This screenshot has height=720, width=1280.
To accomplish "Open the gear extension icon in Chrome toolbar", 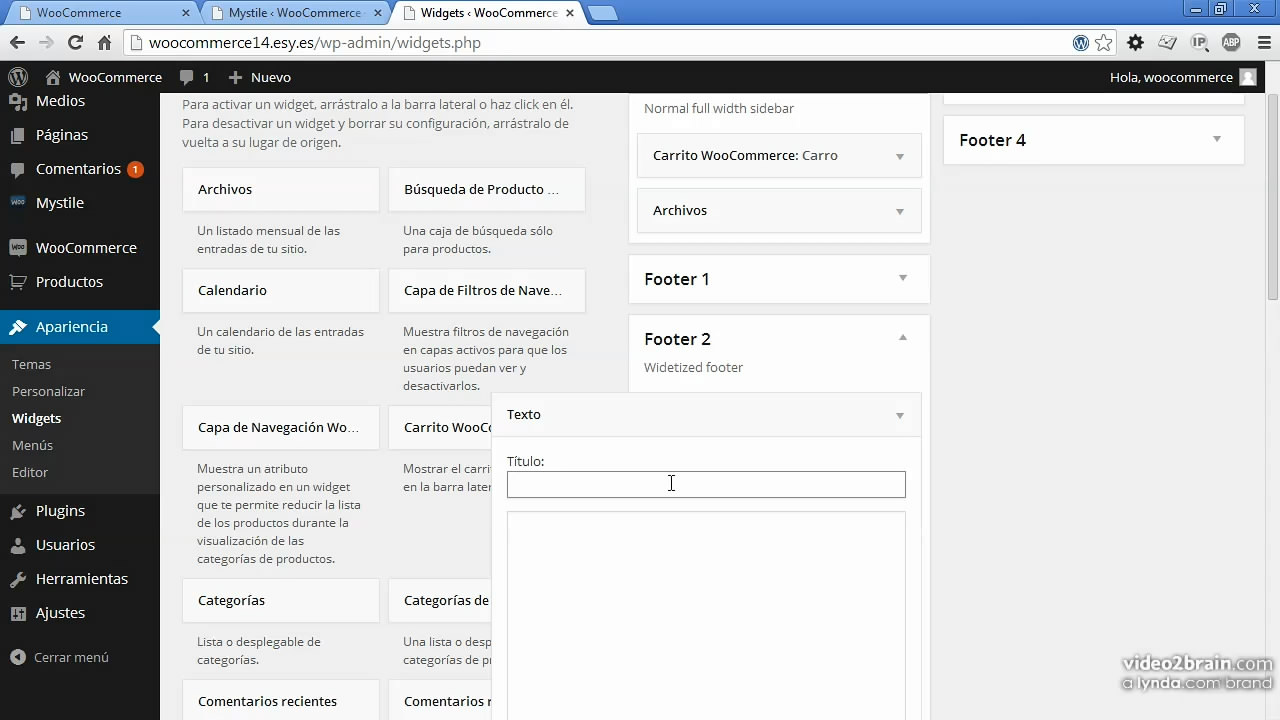I will [1135, 43].
